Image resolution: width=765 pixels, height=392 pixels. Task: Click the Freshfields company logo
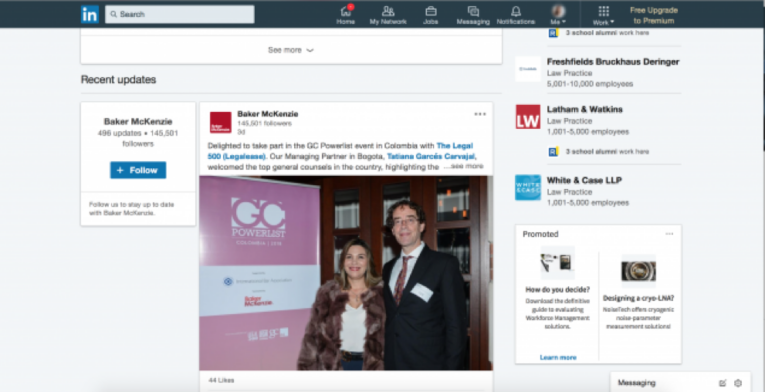point(528,69)
